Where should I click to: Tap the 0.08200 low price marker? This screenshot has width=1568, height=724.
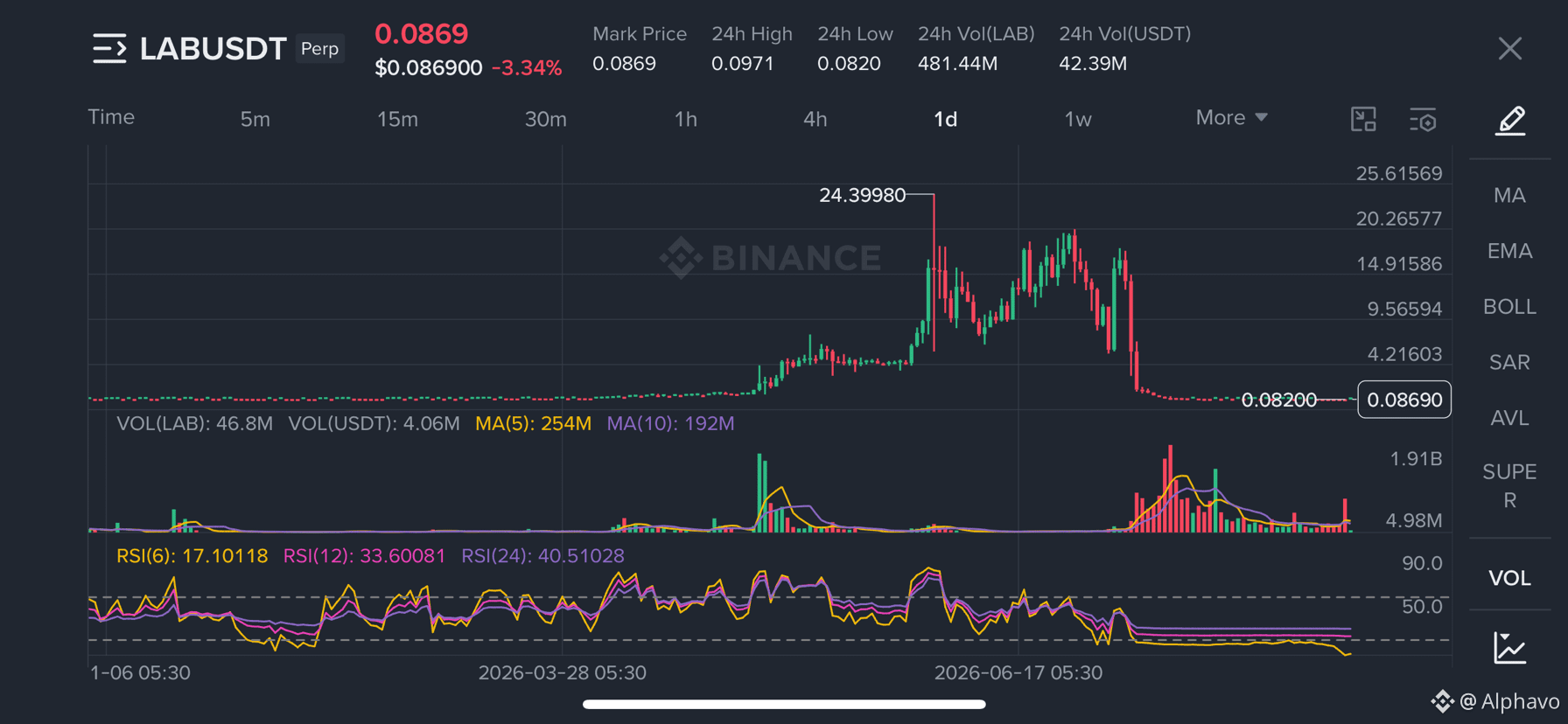point(1278,400)
